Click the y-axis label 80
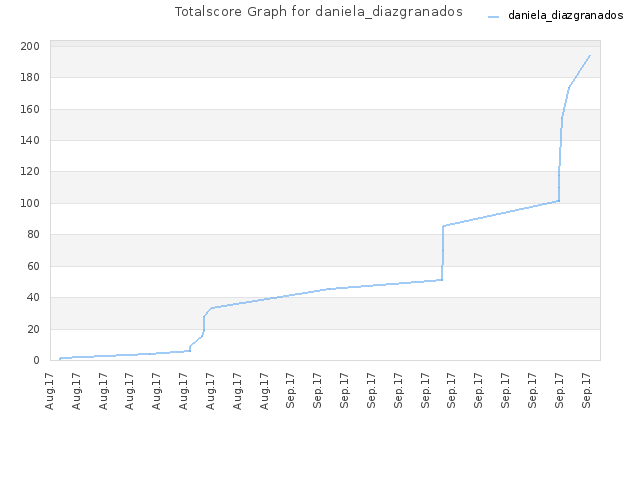The width and height of the screenshot is (640, 480). click(x=33, y=234)
